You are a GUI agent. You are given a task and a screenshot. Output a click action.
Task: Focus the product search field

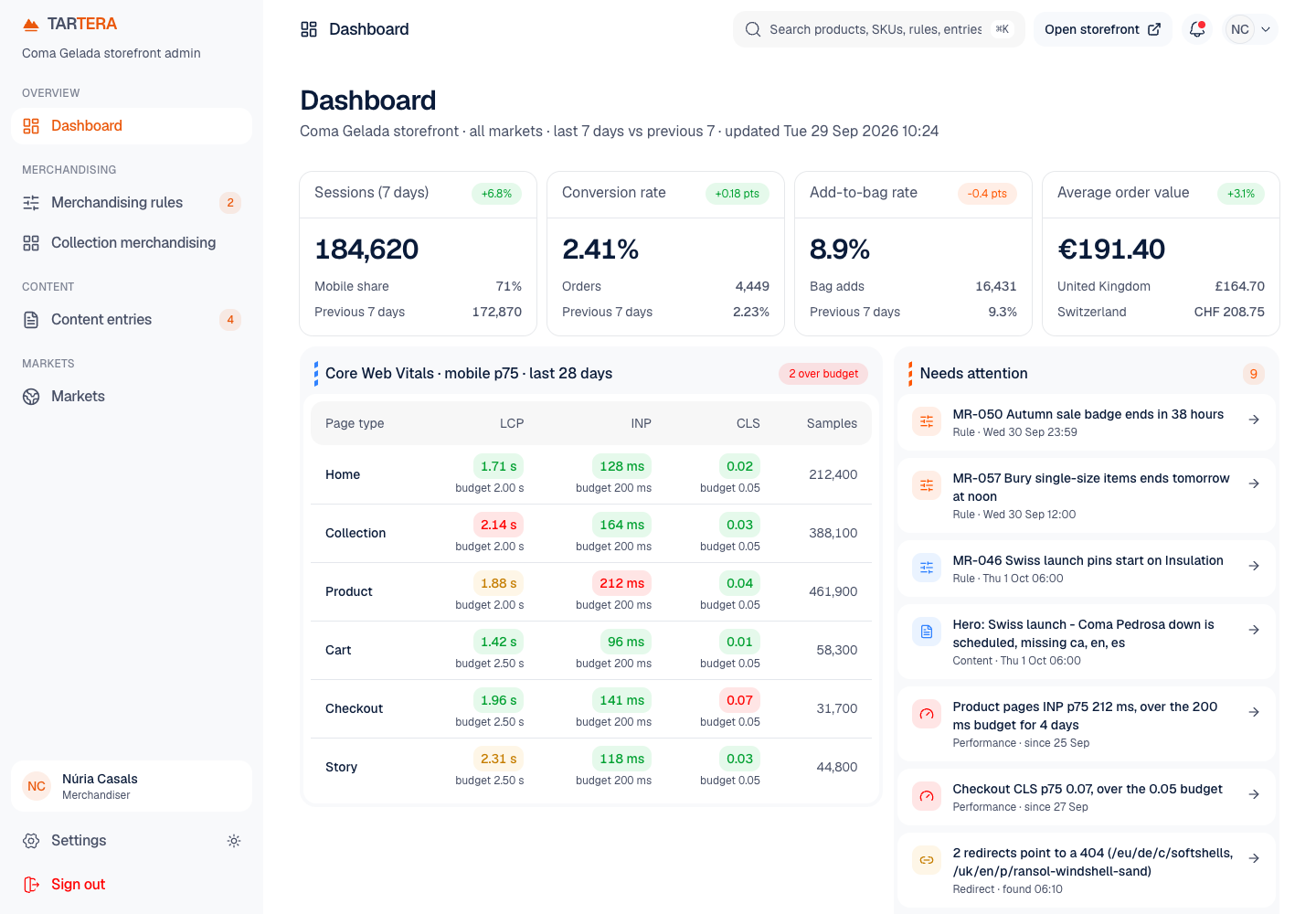click(x=878, y=29)
